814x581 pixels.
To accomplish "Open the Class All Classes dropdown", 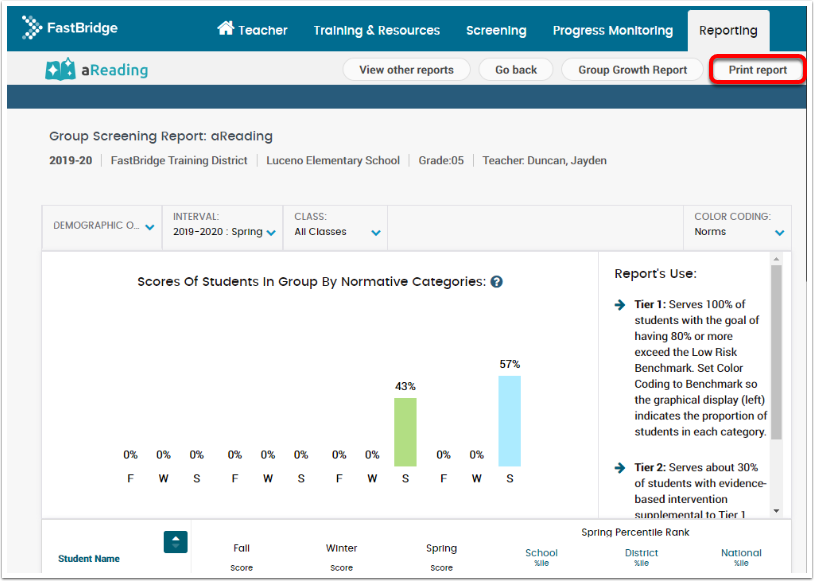I will coord(335,226).
